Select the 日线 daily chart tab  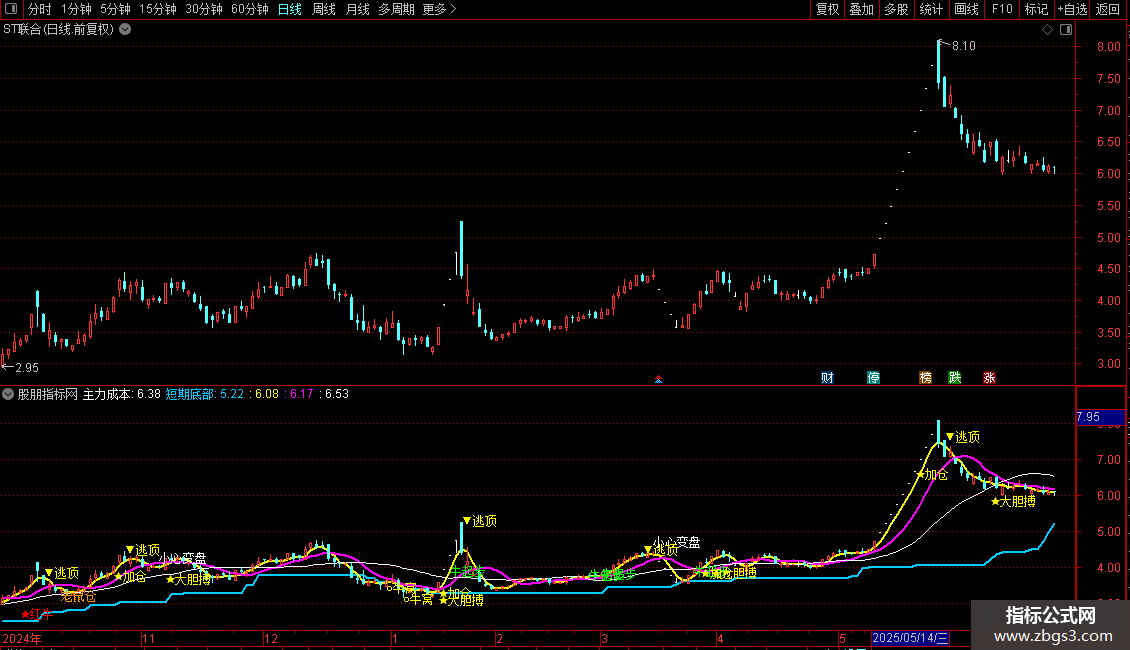[x=290, y=9]
